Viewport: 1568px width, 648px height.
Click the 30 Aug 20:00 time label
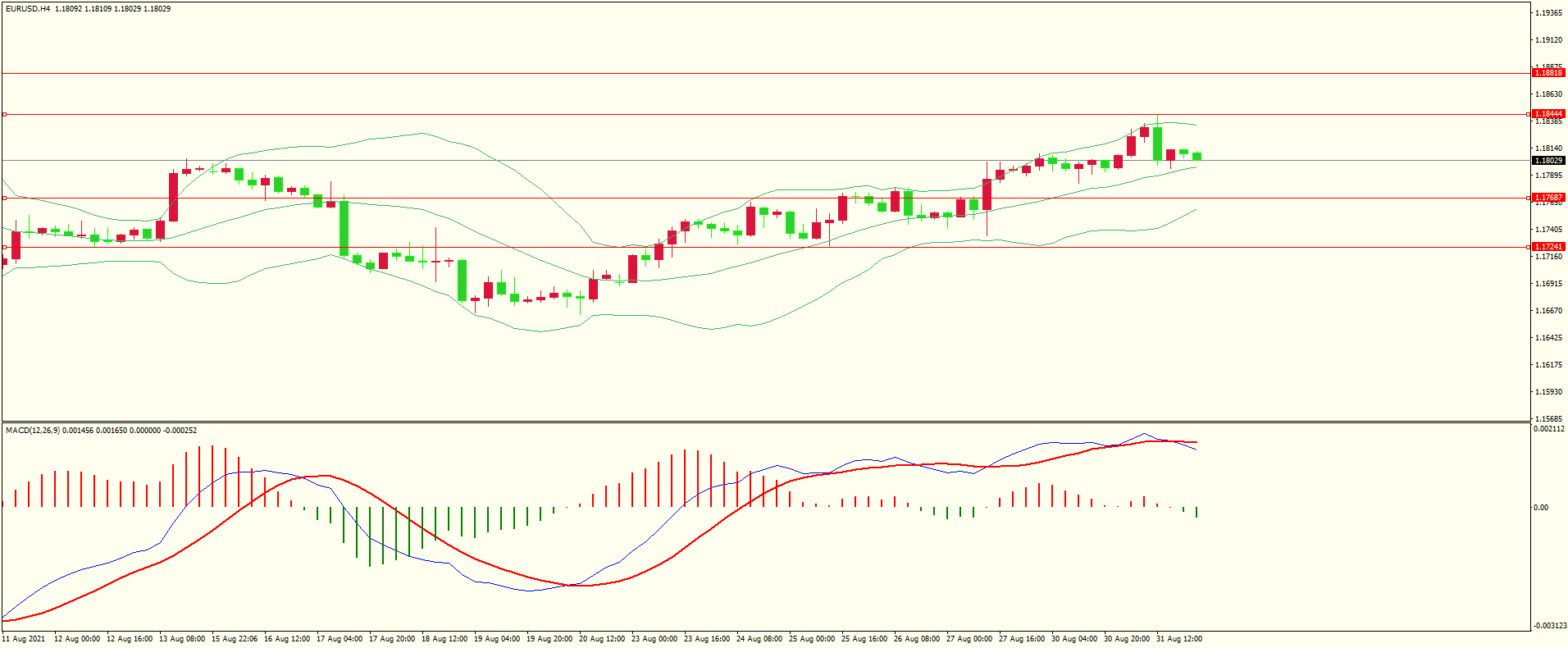click(x=1127, y=639)
